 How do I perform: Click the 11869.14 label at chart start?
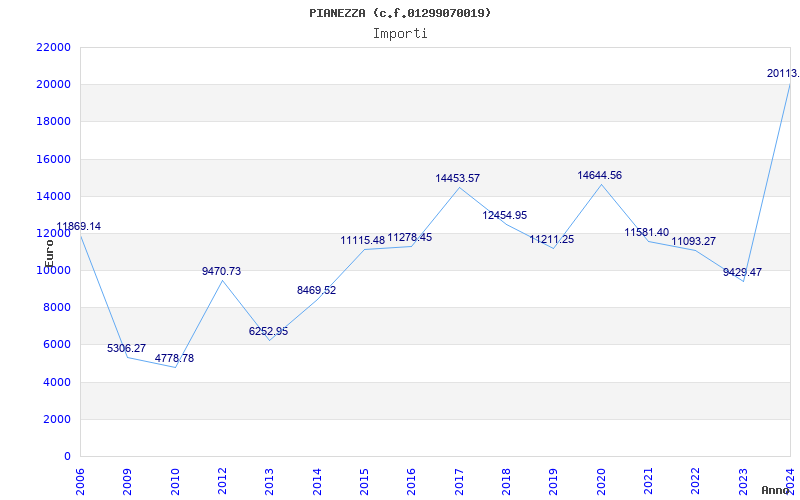point(78,227)
